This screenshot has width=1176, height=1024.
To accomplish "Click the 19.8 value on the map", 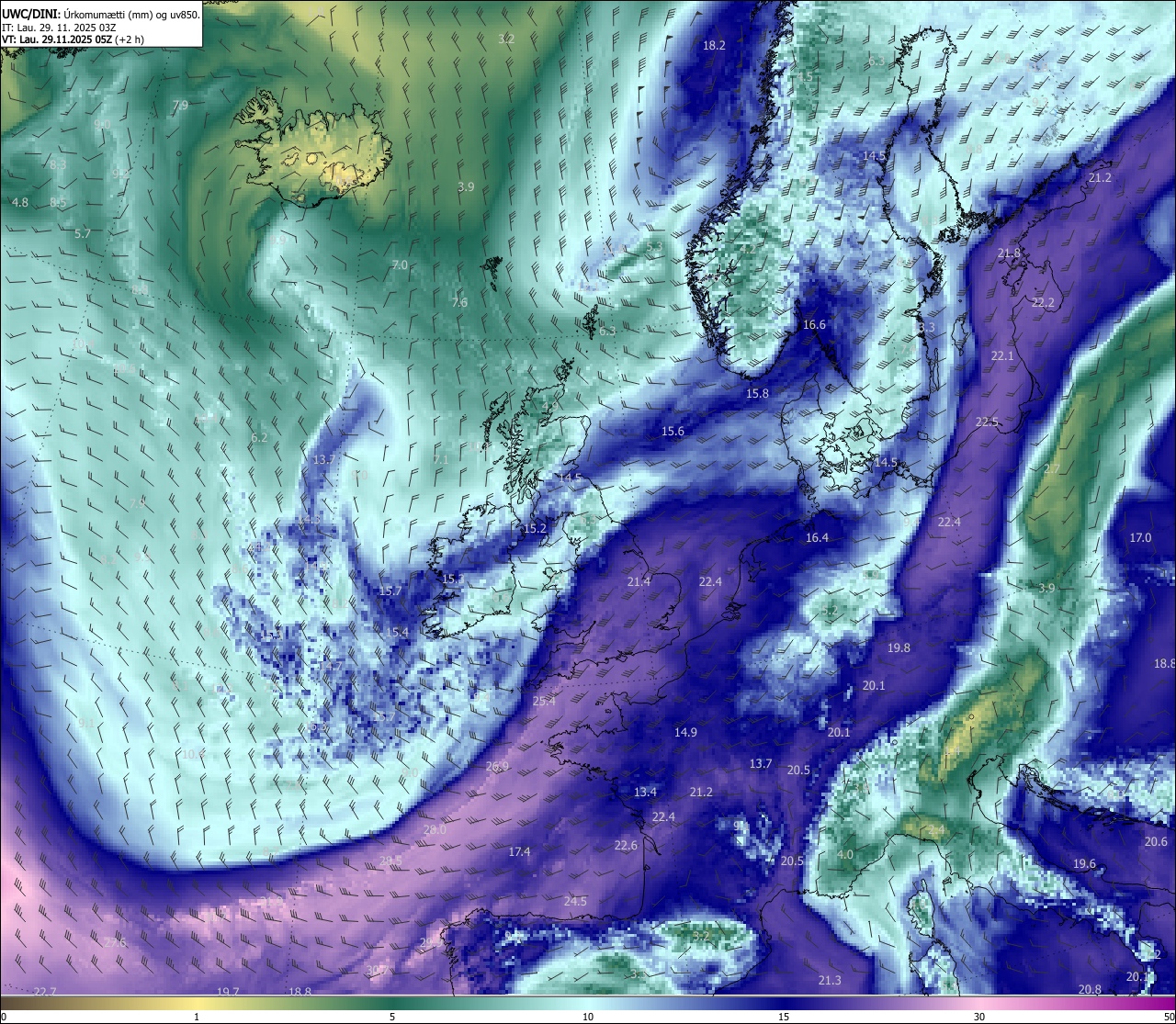I will [899, 647].
